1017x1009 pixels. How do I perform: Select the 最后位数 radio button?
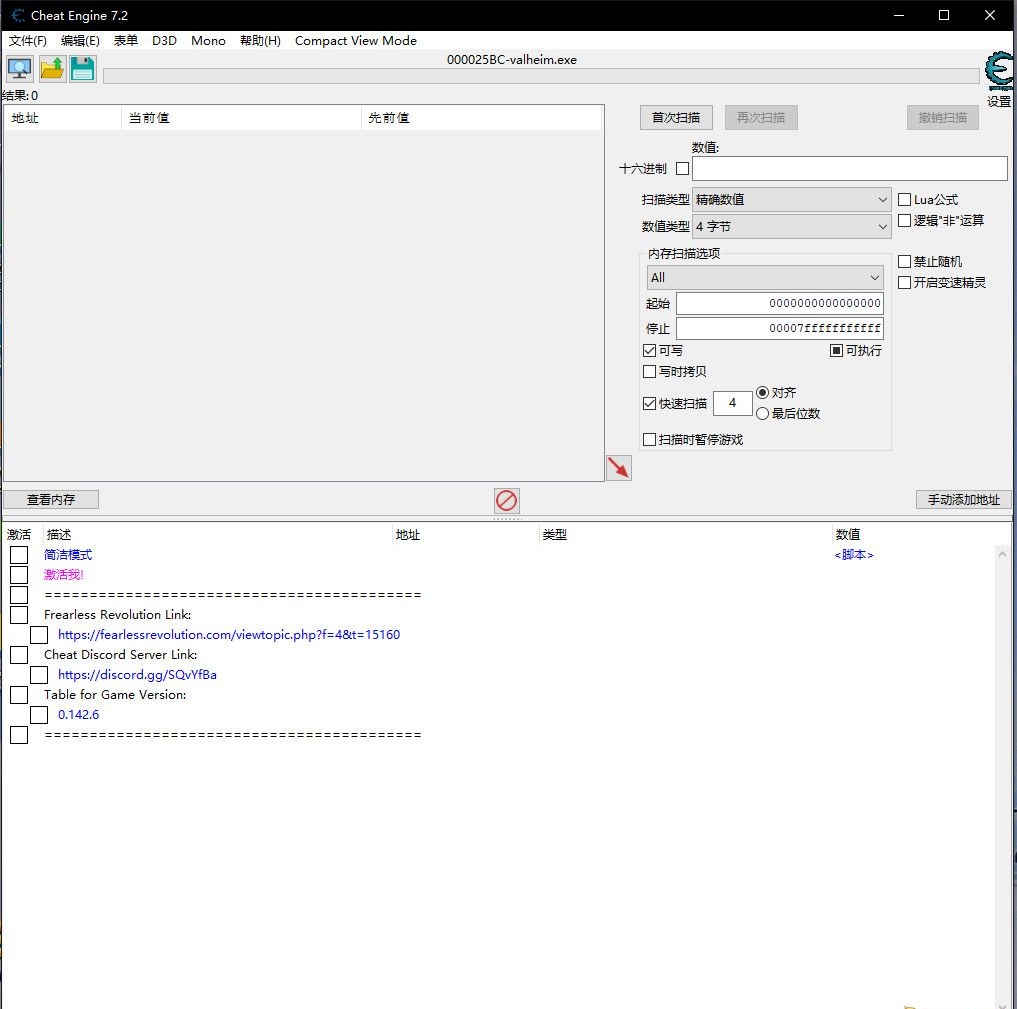click(x=763, y=414)
